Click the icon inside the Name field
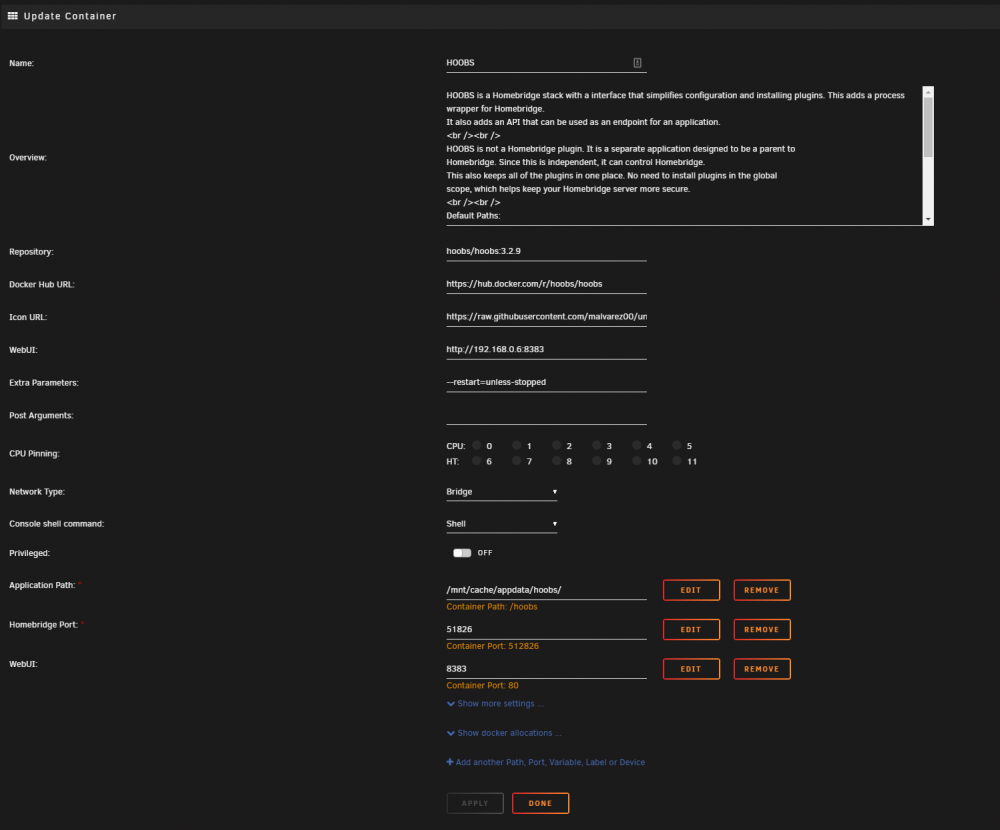Viewport: 1000px width, 830px height. (637, 63)
